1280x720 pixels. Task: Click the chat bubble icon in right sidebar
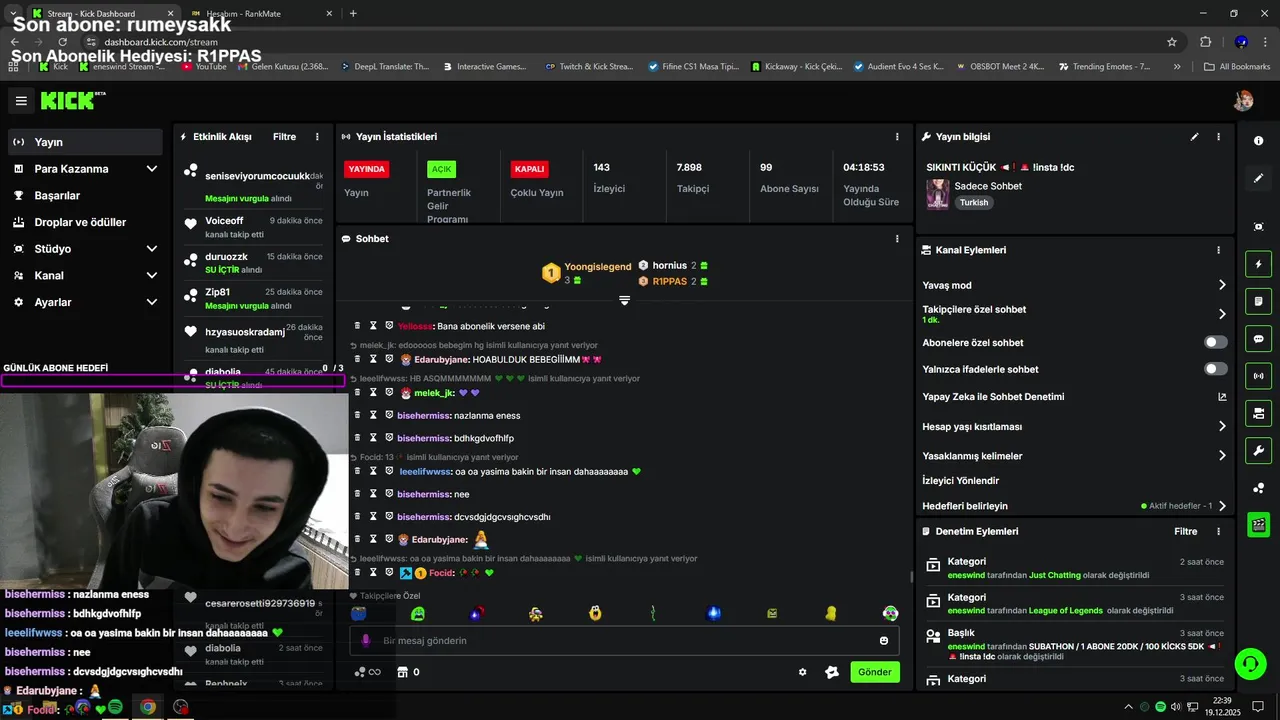click(x=1258, y=339)
